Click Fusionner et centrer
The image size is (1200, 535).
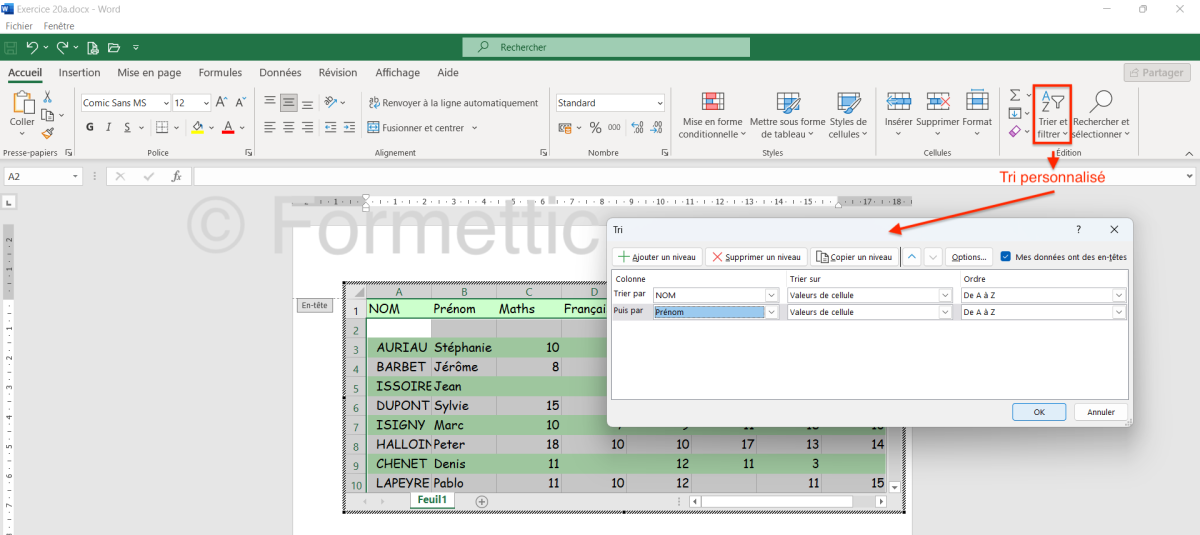tap(422, 128)
